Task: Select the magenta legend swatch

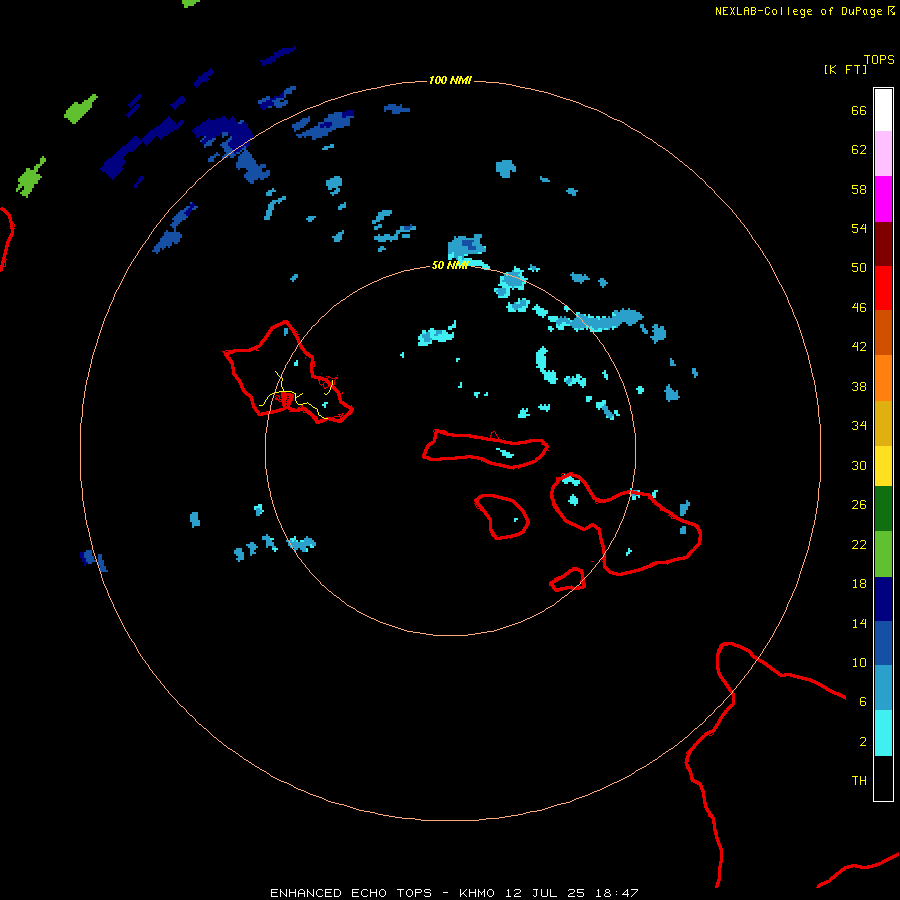Action: tap(883, 199)
